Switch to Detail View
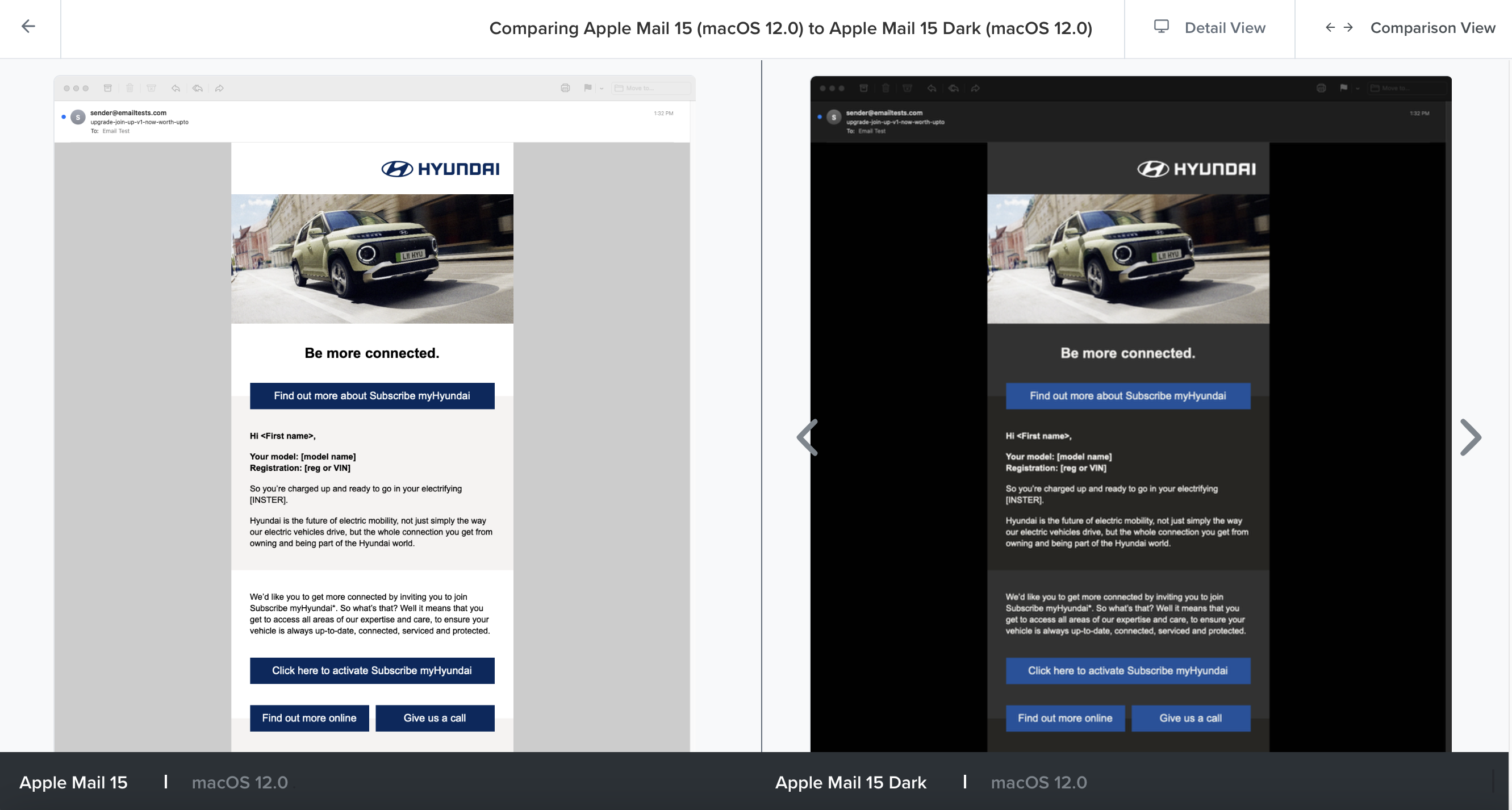 [1210, 28]
